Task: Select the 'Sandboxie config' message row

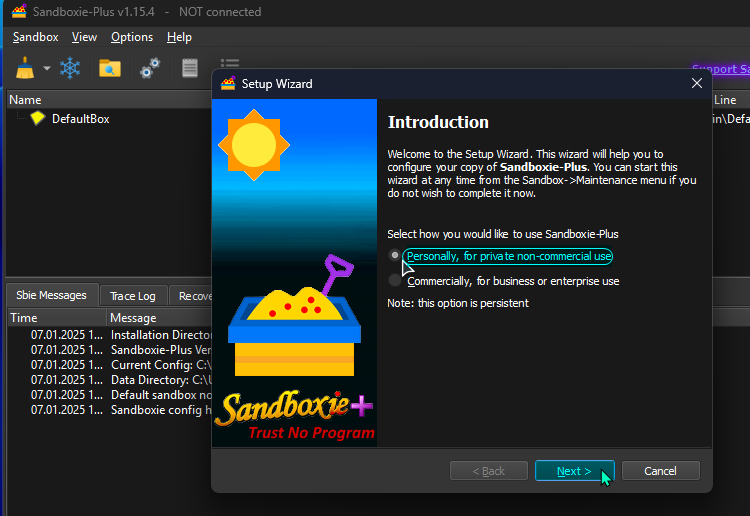Action: click(x=110, y=410)
